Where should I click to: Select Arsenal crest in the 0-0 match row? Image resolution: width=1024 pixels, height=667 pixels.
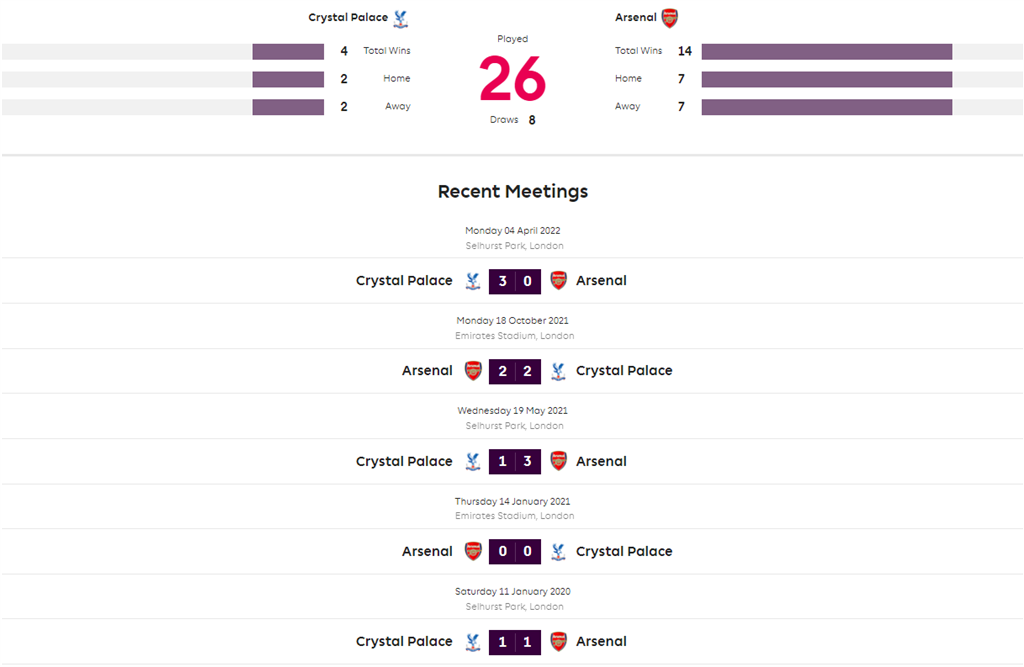click(473, 551)
